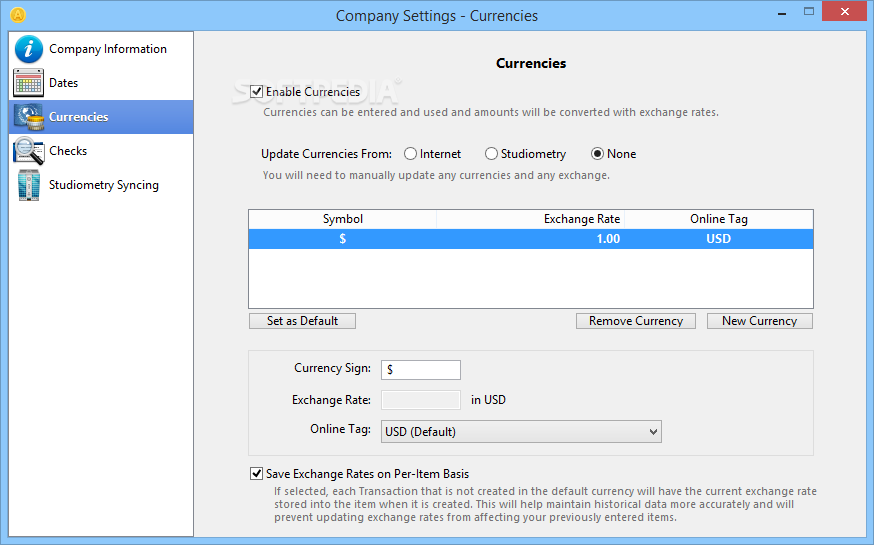The image size is (874, 545).
Task: Click the Studiometry Syncing building icon
Action: tap(28, 185)
